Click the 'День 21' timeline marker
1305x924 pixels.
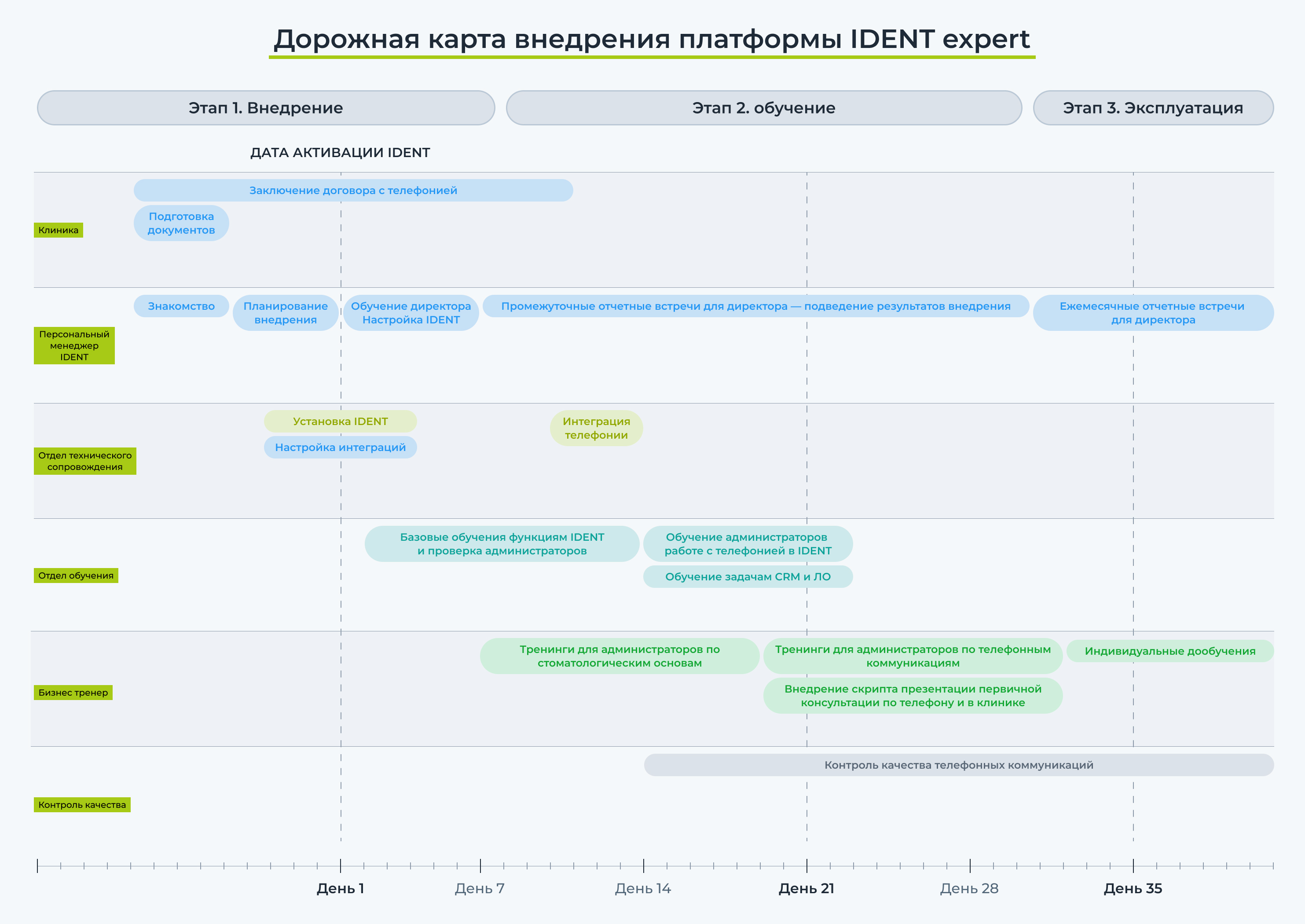coord(806,888)
